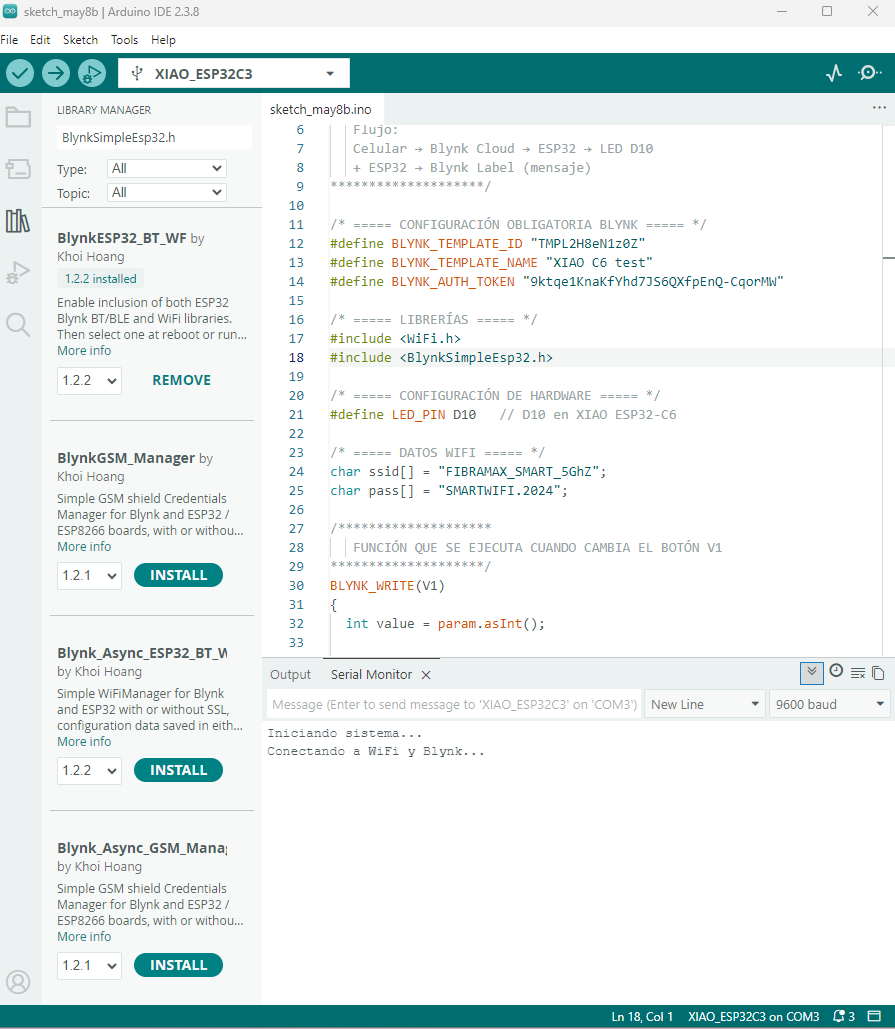Toggle autoscroll in the Serial Monitor
The image size is (895, 1029).
coord(812,673)
